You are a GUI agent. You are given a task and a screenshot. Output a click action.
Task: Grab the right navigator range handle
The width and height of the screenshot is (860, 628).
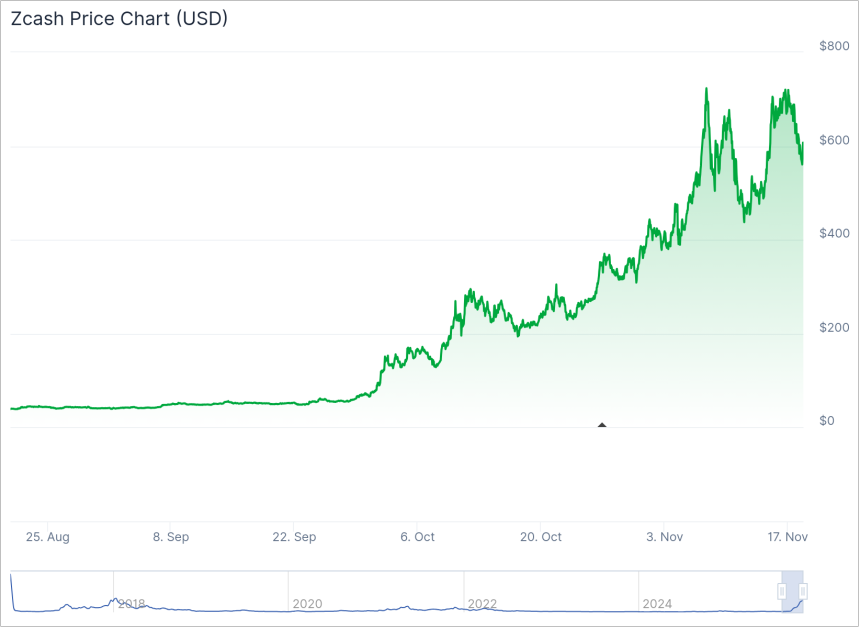(802, 591)
